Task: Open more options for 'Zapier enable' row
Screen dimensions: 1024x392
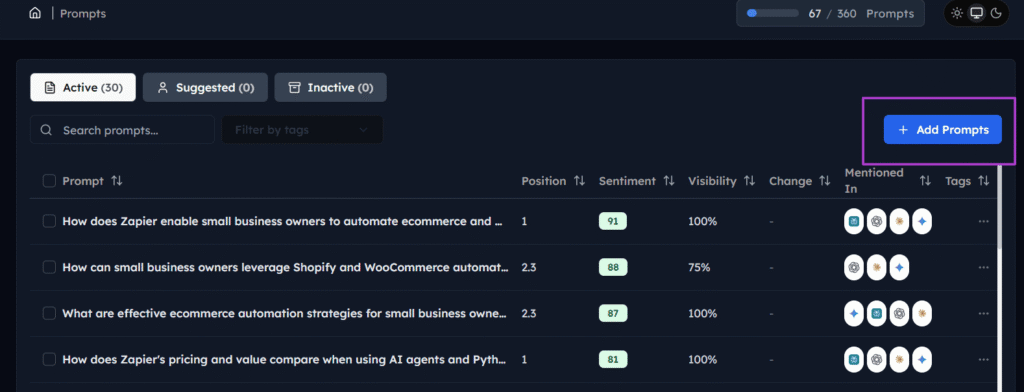Action: (x=984, y=221)
